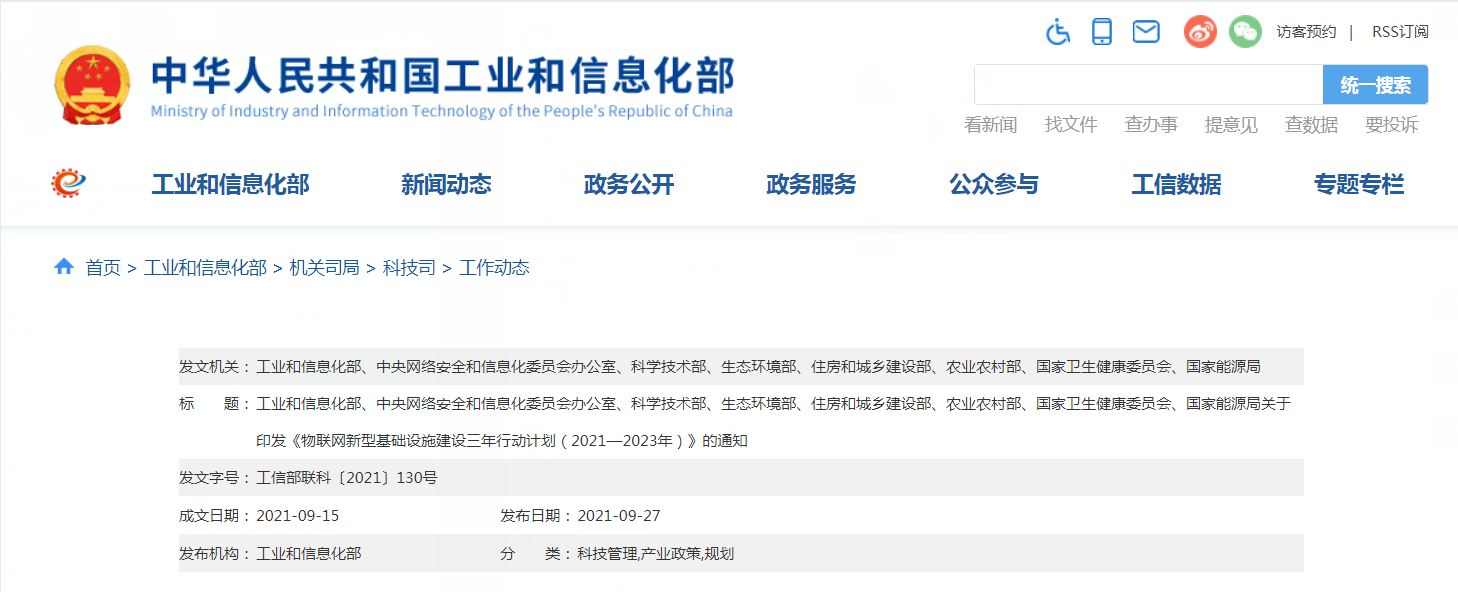Click title line 物联网新型基础设施建设三年行动计划
Viewport: 1458px width, 592px height.
502,440
